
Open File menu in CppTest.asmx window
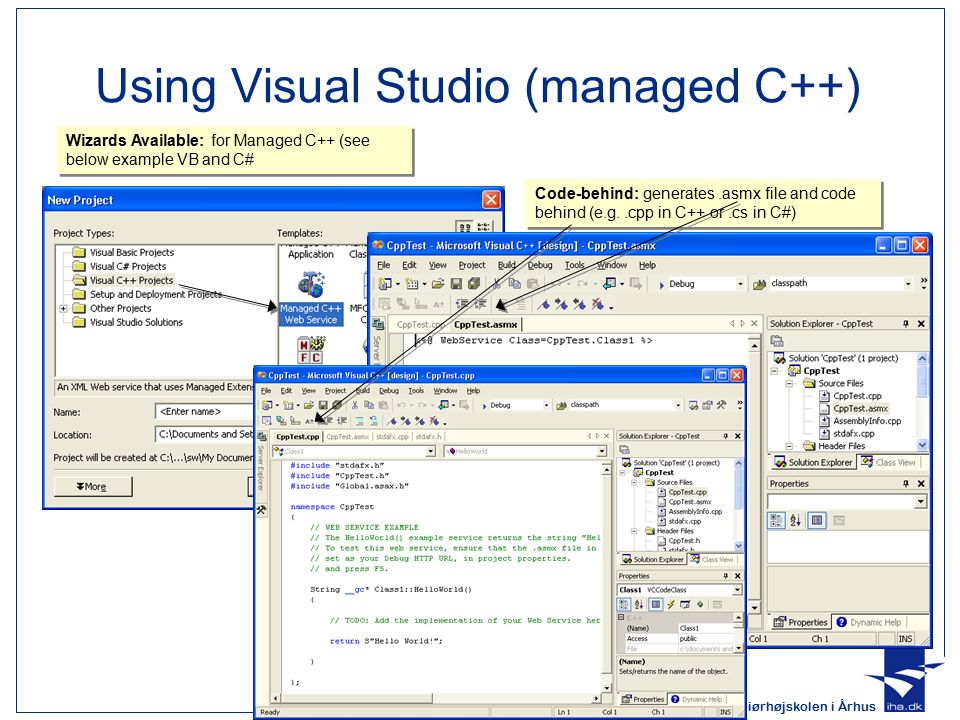point(383,265)
